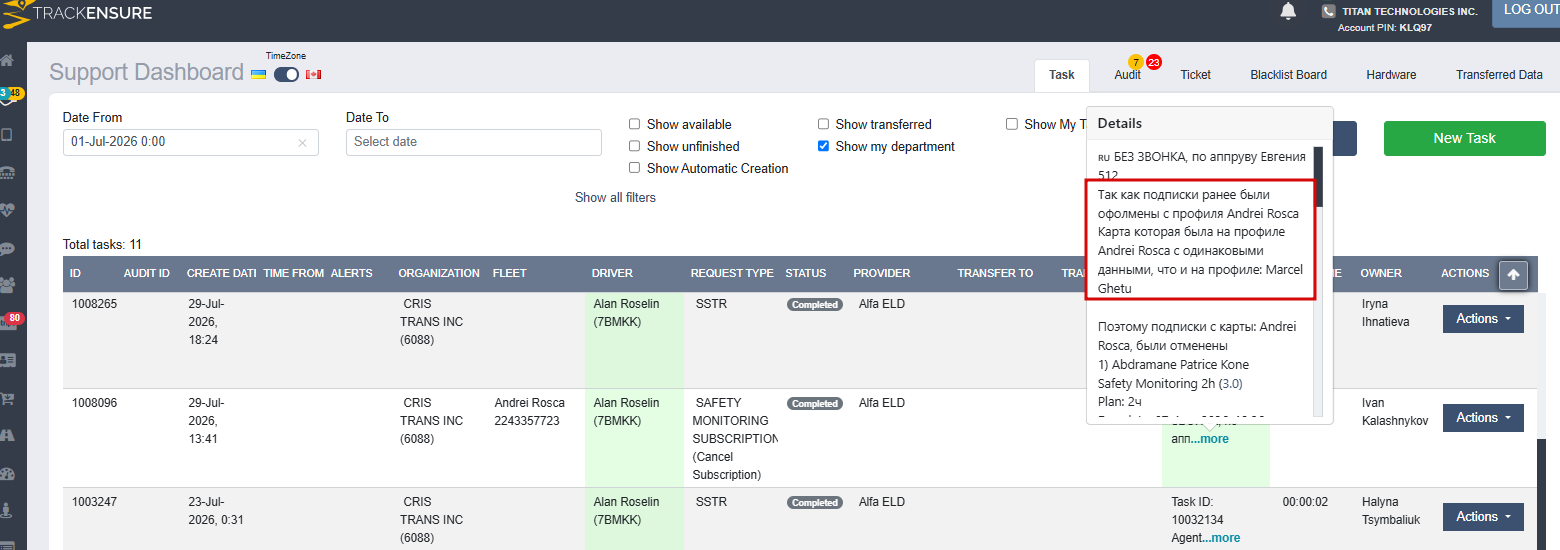This screenshot has height=550, width=1560.
Task: Open the ID card icon in sidebar
Action: (7, 360)
